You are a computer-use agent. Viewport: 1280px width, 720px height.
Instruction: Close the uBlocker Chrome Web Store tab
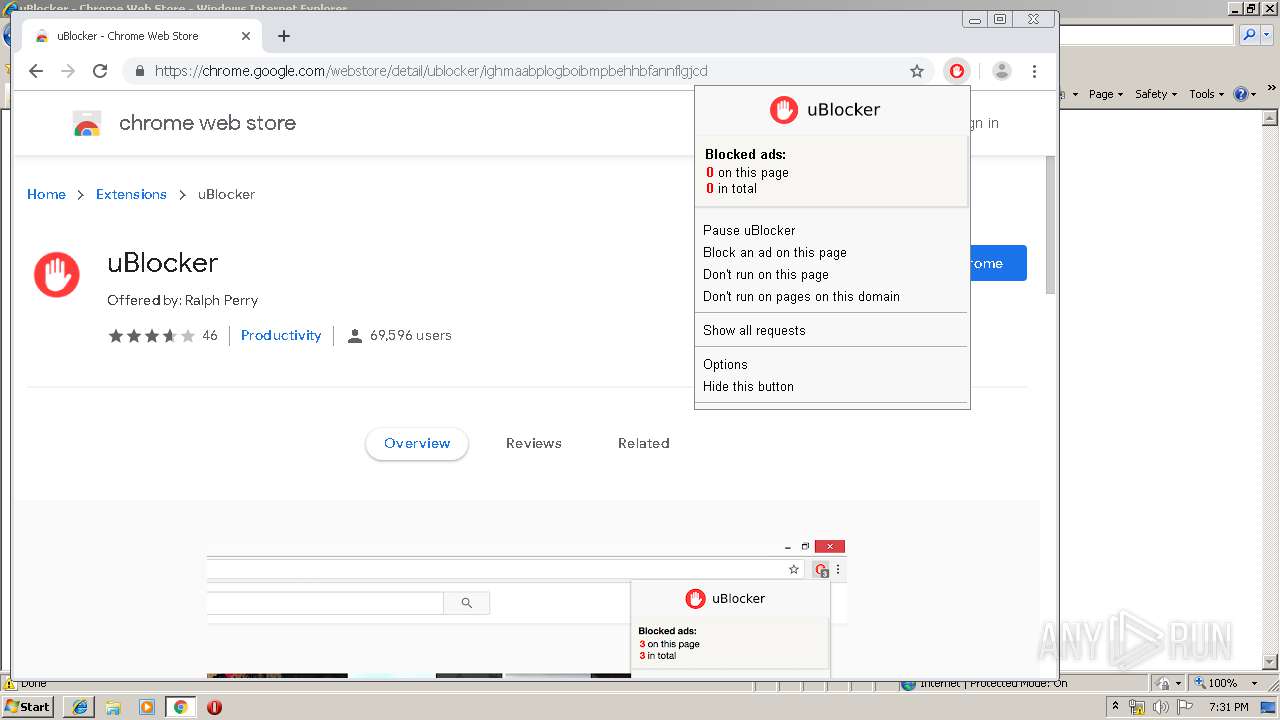(x=246, y=36)
